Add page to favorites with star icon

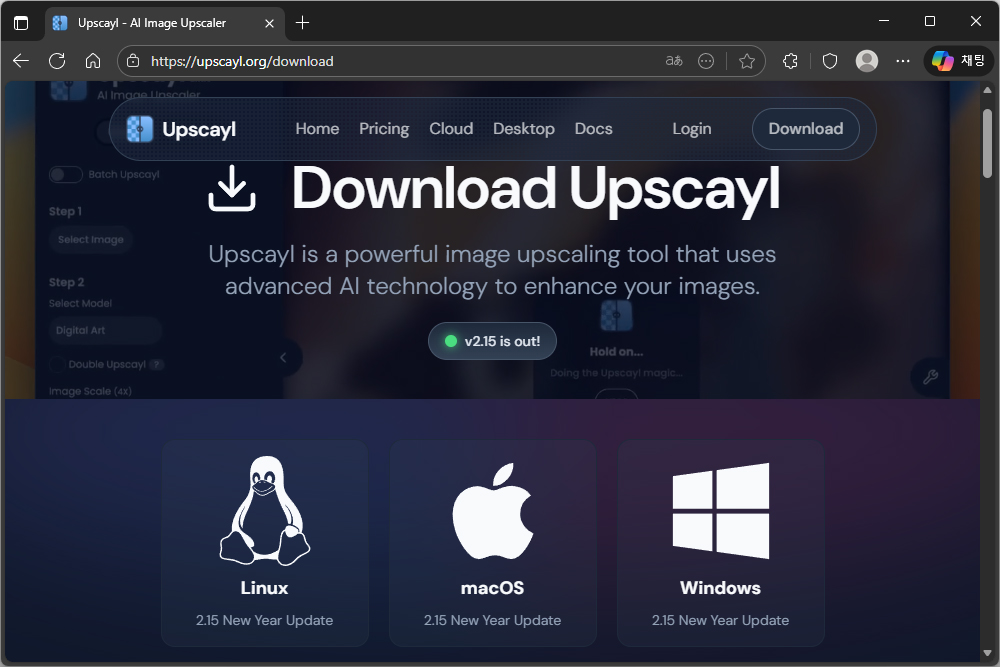pyautogui.click(x=747, y=61)
